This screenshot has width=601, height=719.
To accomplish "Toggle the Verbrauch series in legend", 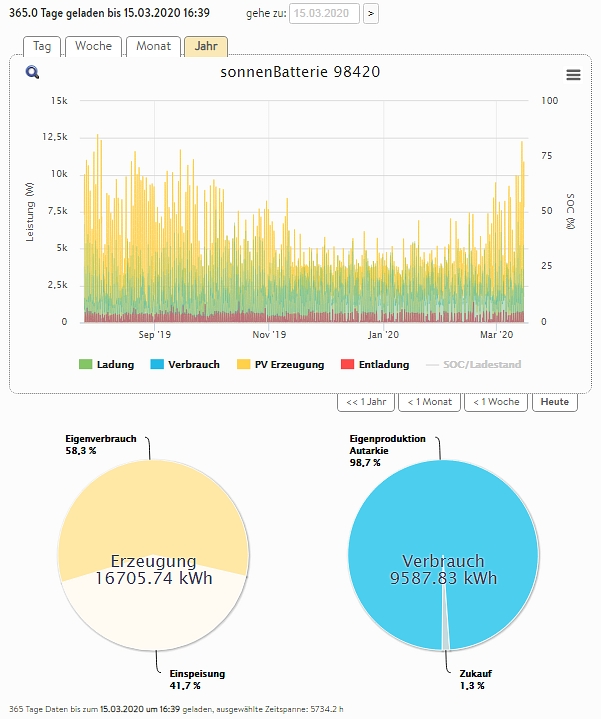I will [x=185, y=365].
